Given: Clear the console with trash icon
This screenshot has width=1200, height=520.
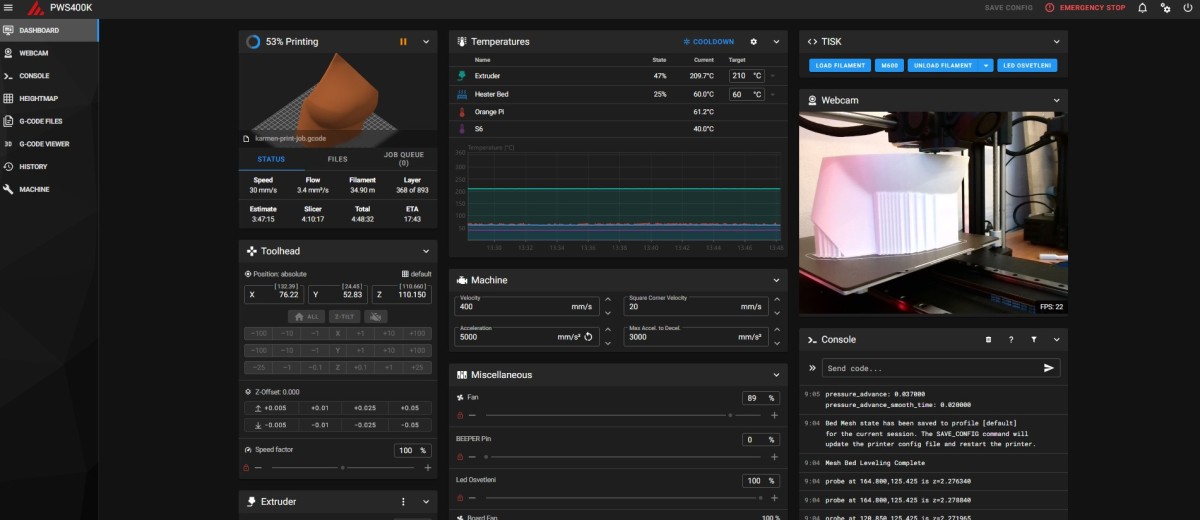Looking at the screenshot, I should point(989,340).
